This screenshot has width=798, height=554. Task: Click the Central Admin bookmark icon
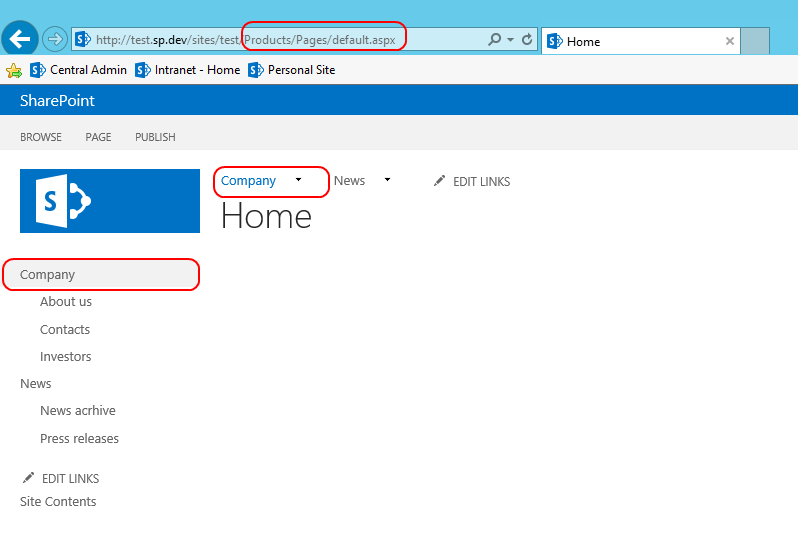coord(38,70)
